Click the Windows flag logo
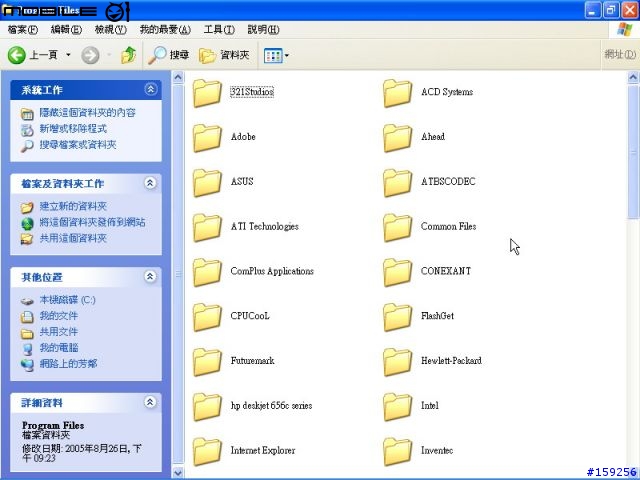Screen dimensions: 640x480 pyautogui.click(x=624, y=29)
